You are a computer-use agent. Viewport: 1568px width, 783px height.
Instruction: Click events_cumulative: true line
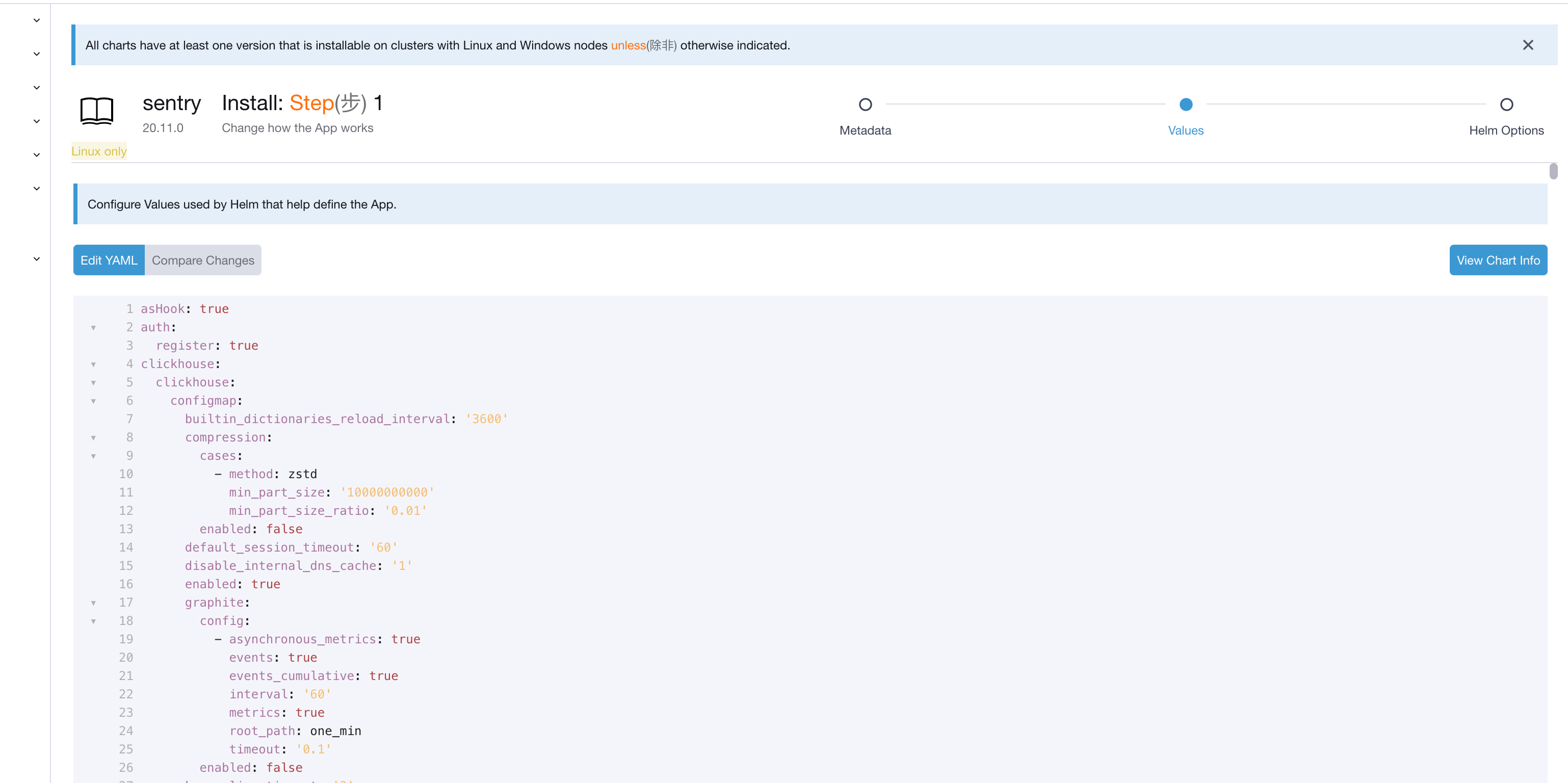point(313,676)
